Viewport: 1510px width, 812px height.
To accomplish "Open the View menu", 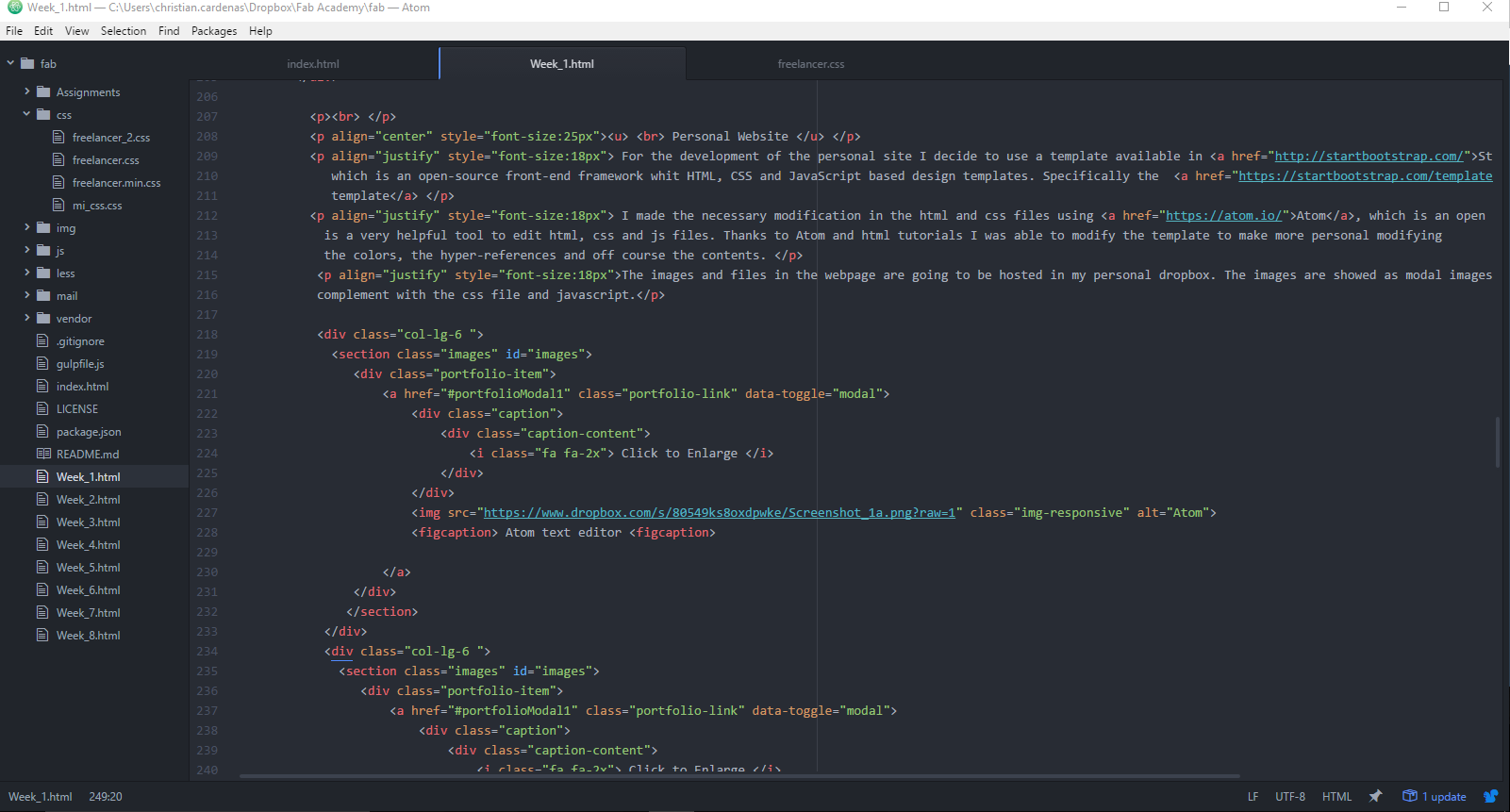I will tap(77, 31).
